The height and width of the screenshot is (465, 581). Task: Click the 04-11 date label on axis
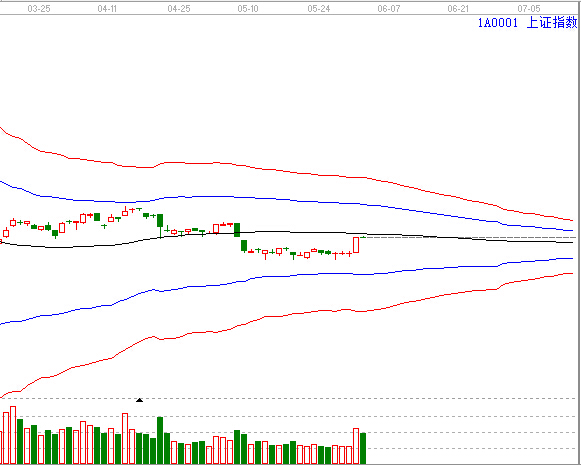(107, 9)
